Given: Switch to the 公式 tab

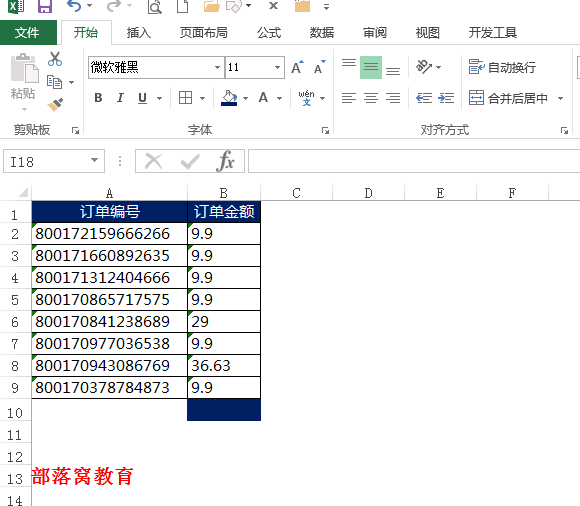Looking at the screenshot, I should (269, 33).
